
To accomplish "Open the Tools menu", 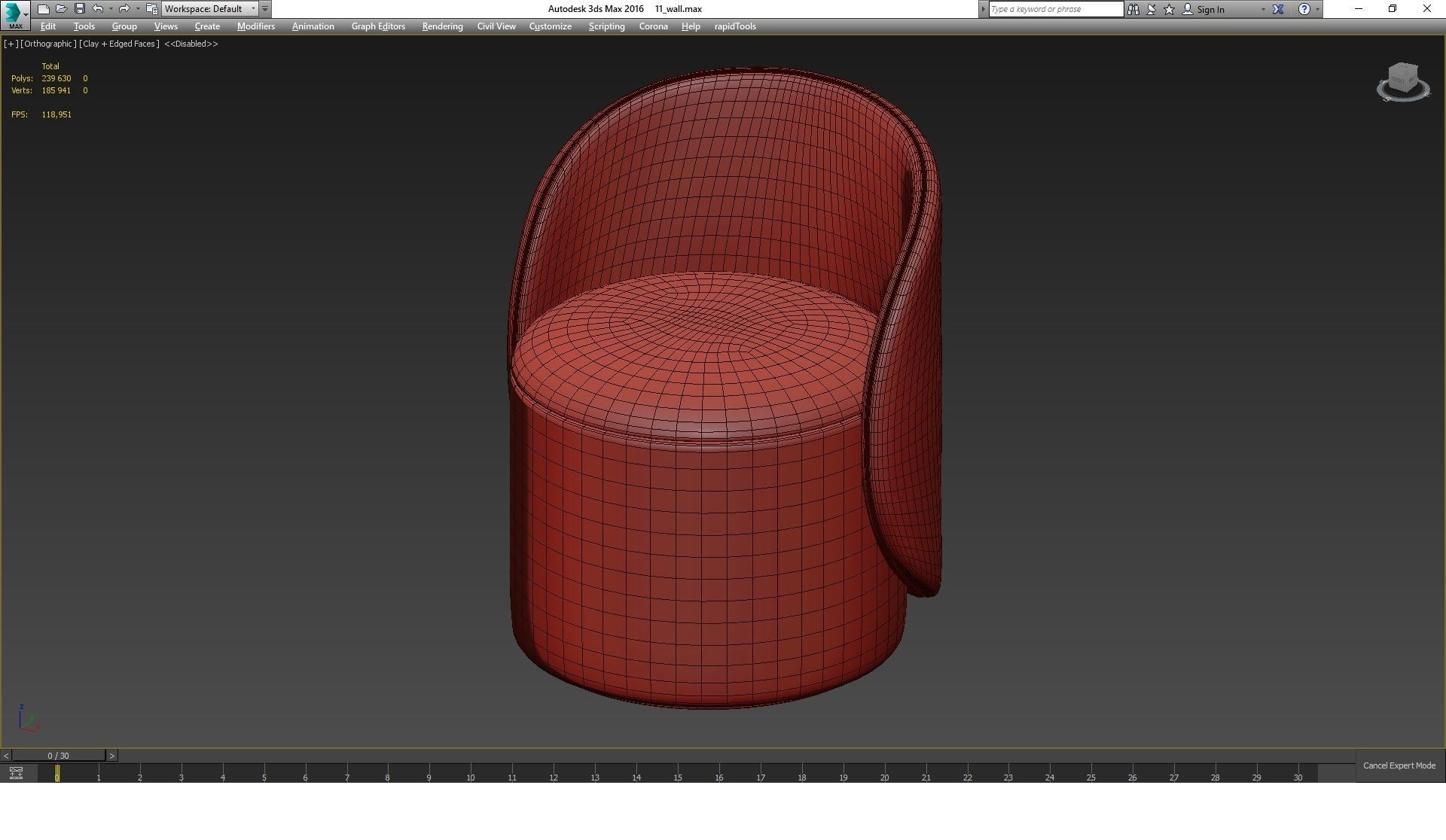I will [x=84, y=26].
